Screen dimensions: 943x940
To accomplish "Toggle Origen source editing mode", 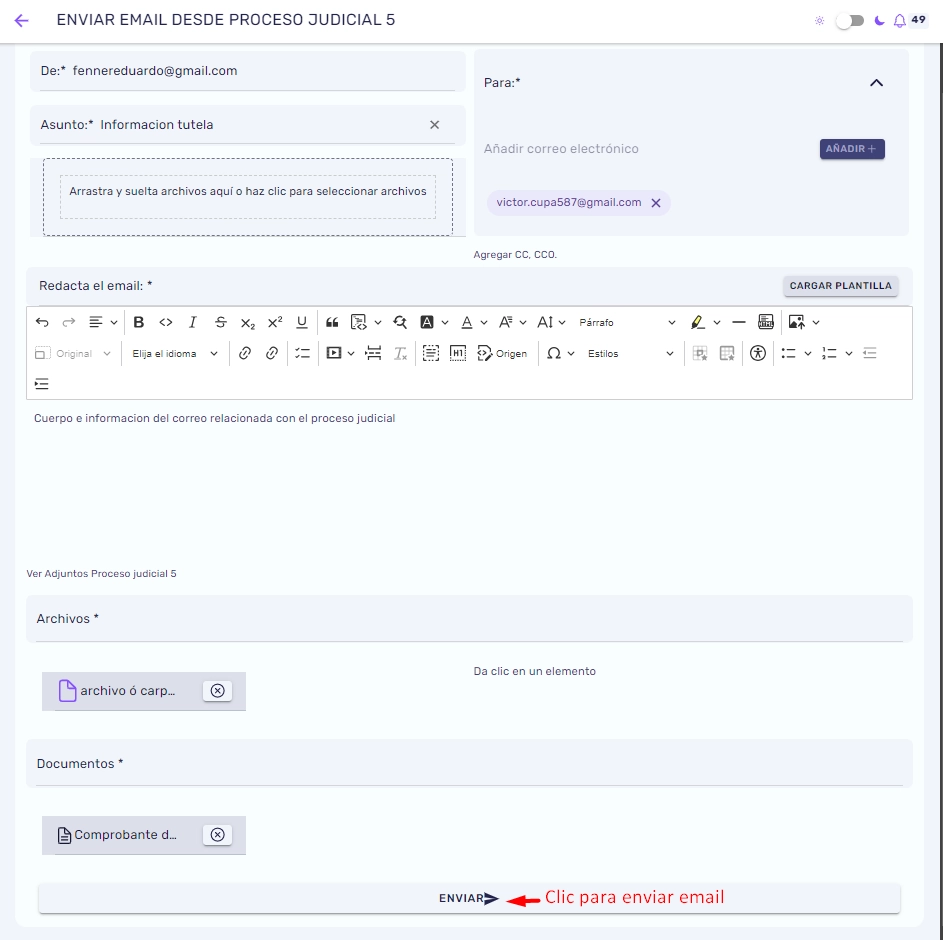I will [x=502, y=354].
